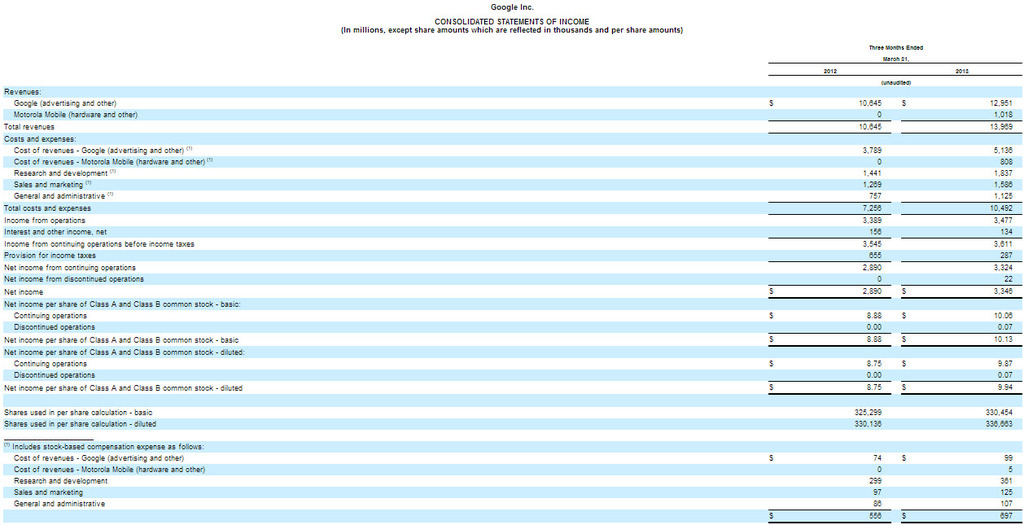Click the 'Costs and expenses:' label
This screenshot has width=1024, height=525.
point(40,138)
